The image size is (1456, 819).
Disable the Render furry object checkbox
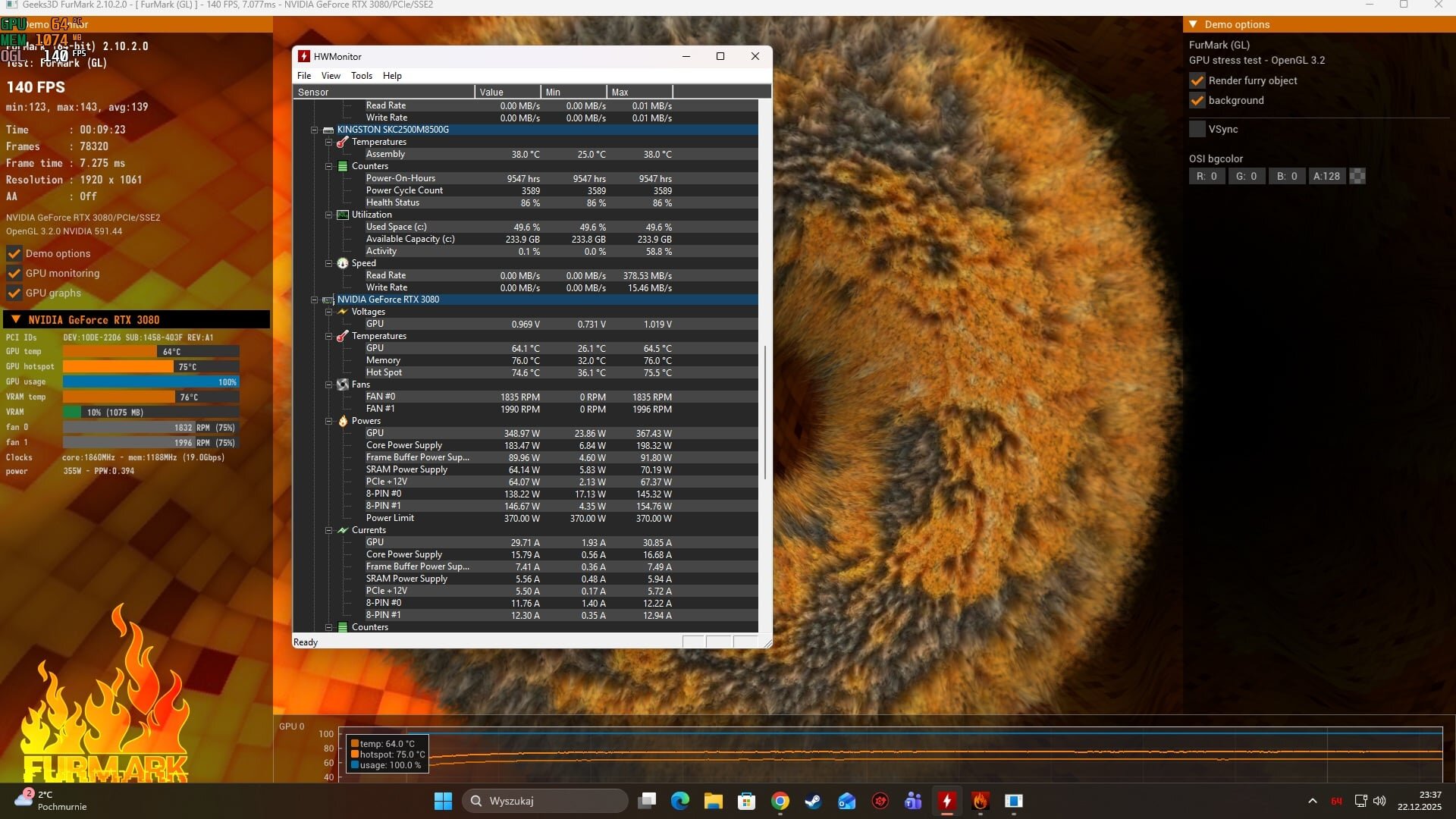[x=1197, y=80]
